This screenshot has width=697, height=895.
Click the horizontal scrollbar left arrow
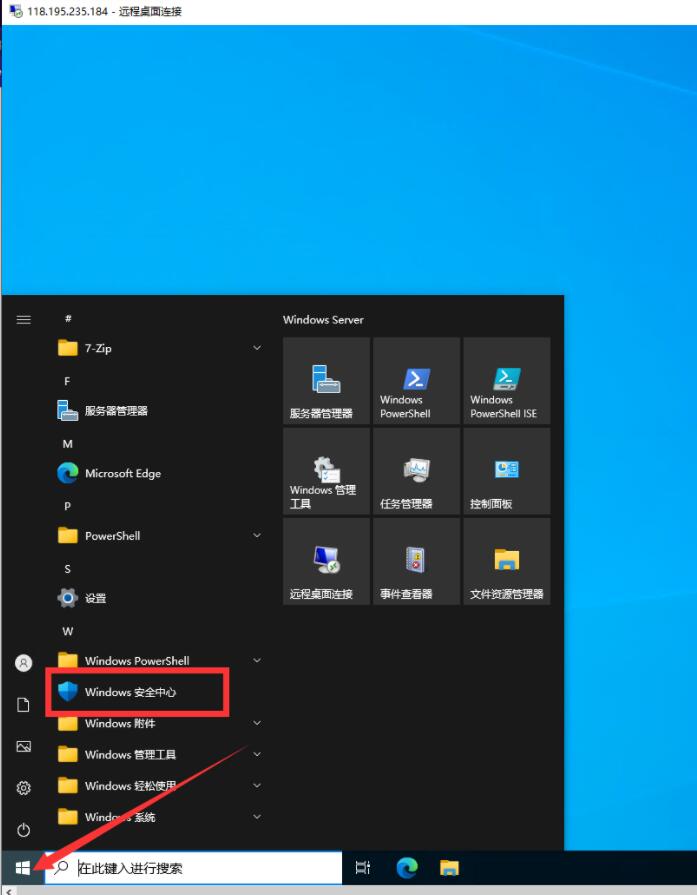point(9,890)
